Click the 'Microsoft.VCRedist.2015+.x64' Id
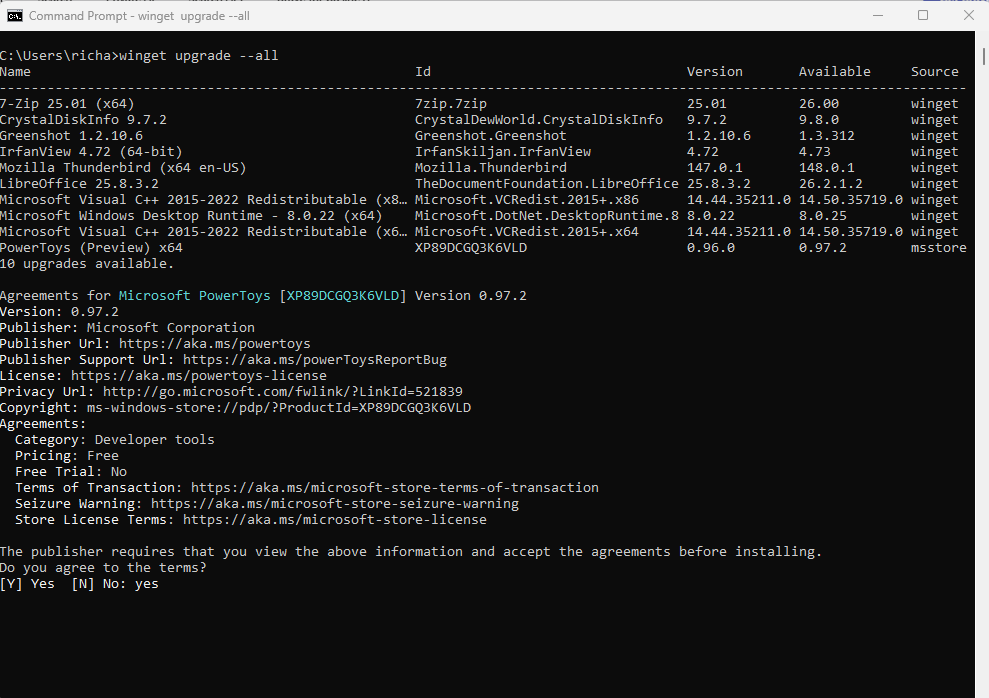This screenshot has width=989, height=698. pos(527,232)
